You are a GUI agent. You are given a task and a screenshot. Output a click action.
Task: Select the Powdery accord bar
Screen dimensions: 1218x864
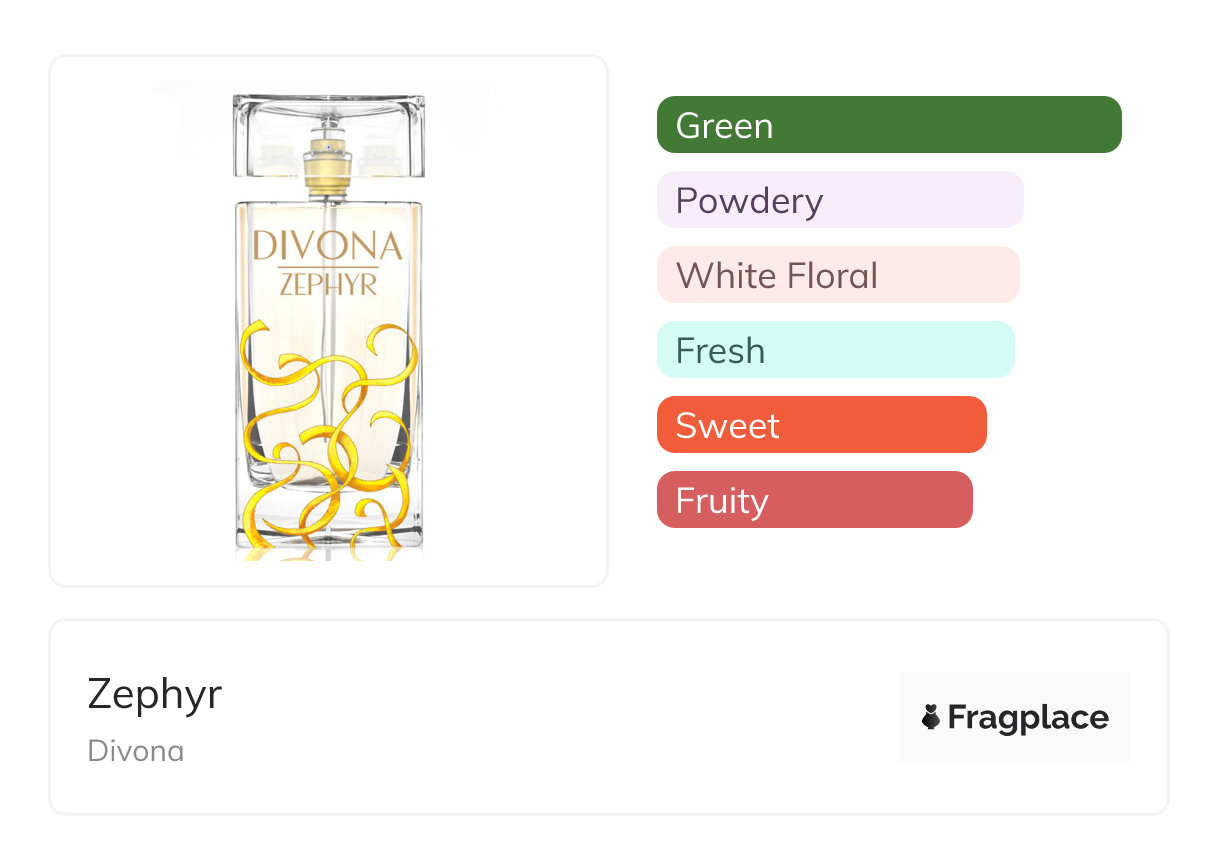point(840,200)
